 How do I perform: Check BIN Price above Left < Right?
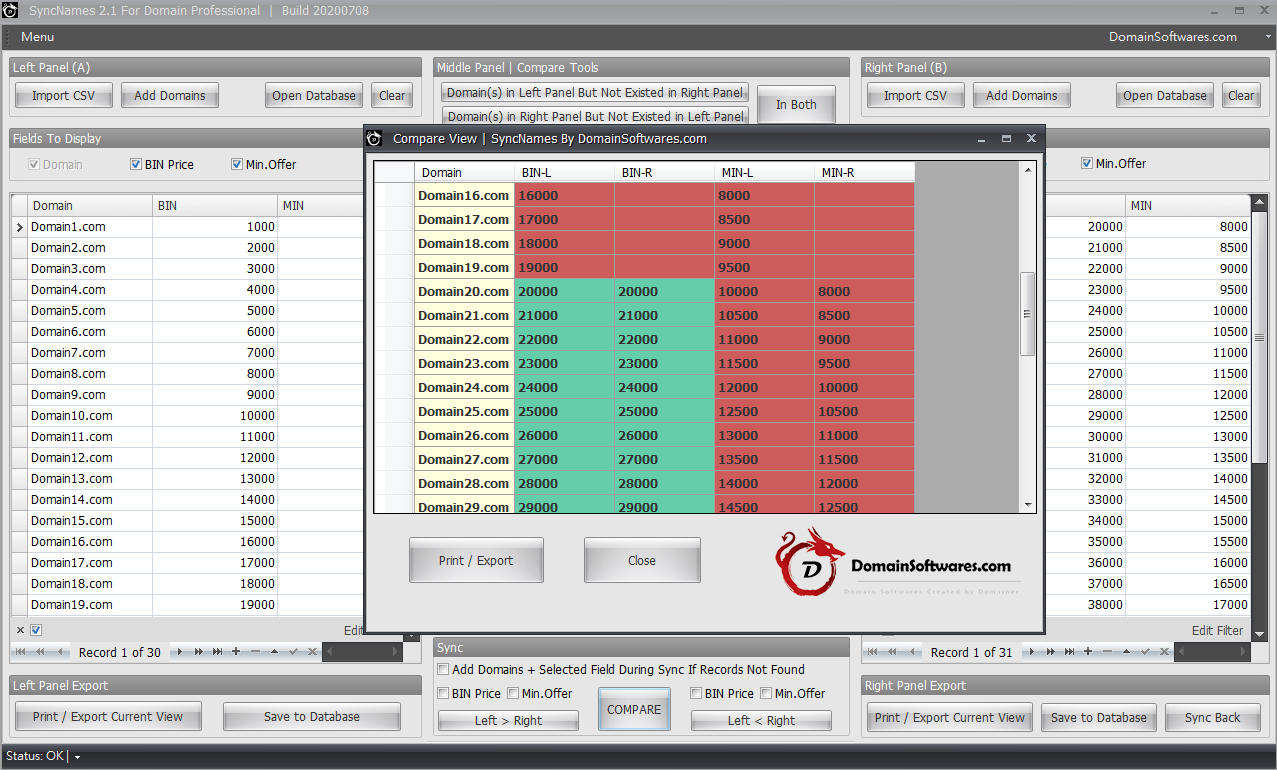pos(696,693)
